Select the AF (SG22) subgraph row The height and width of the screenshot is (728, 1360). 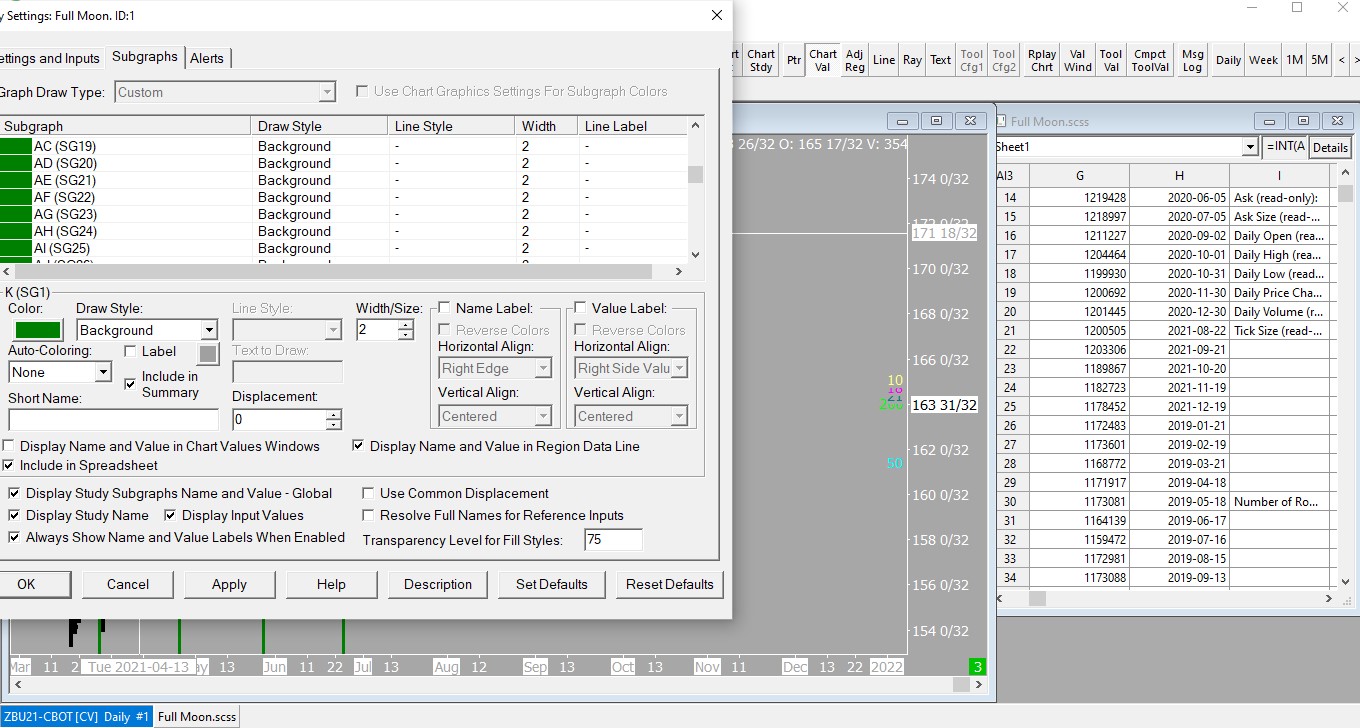[x=345, y=197]
